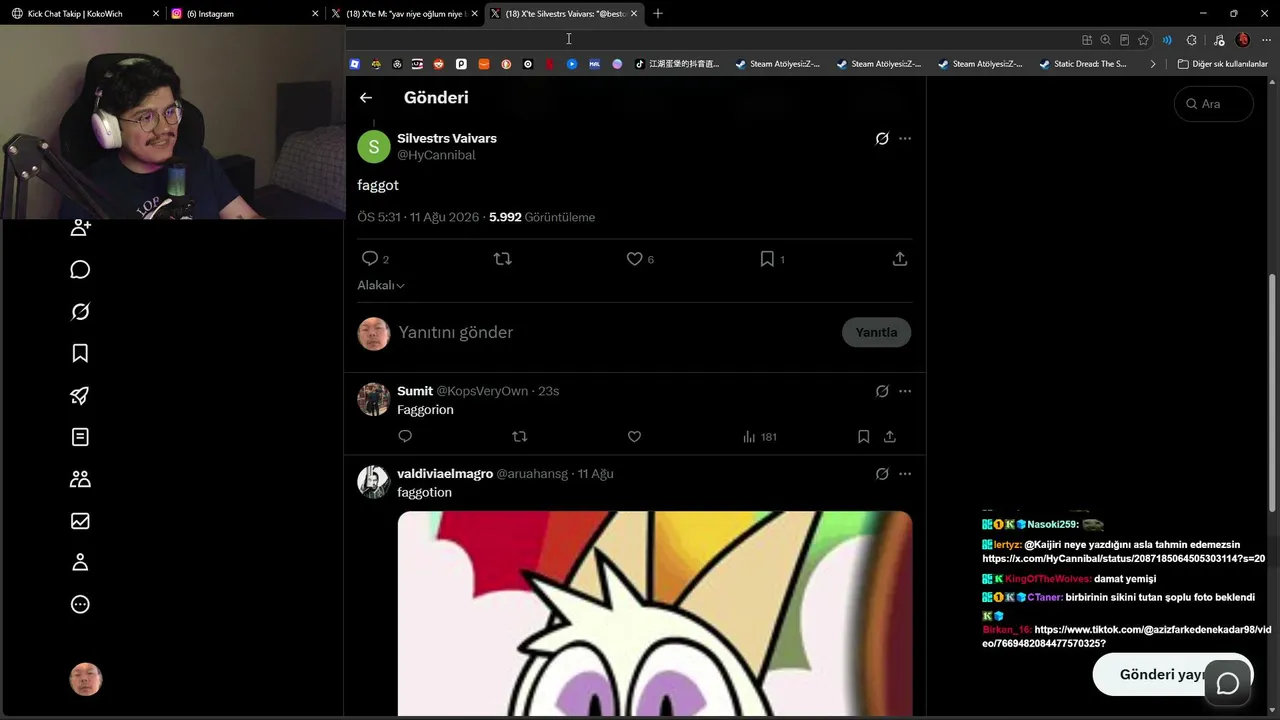Open the Follow requests sidebar icon

81,228
